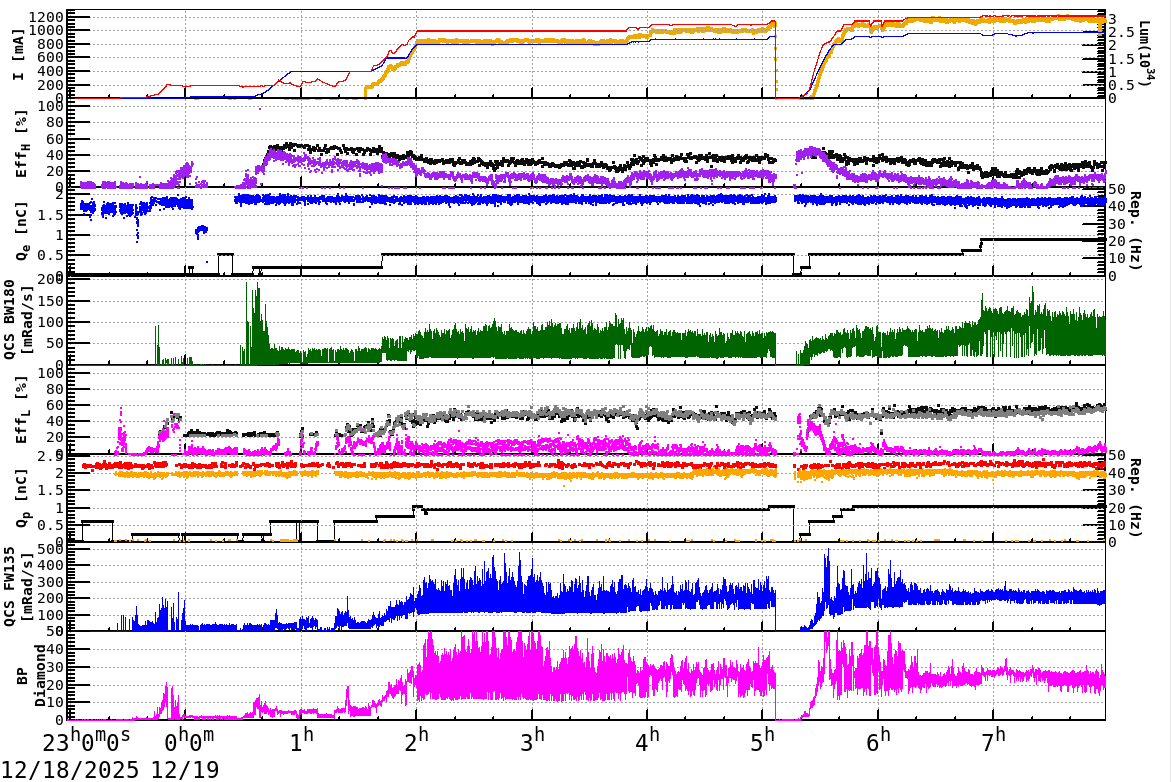
Task: Click the "4h" time tick label
Action: coord(647,742)
